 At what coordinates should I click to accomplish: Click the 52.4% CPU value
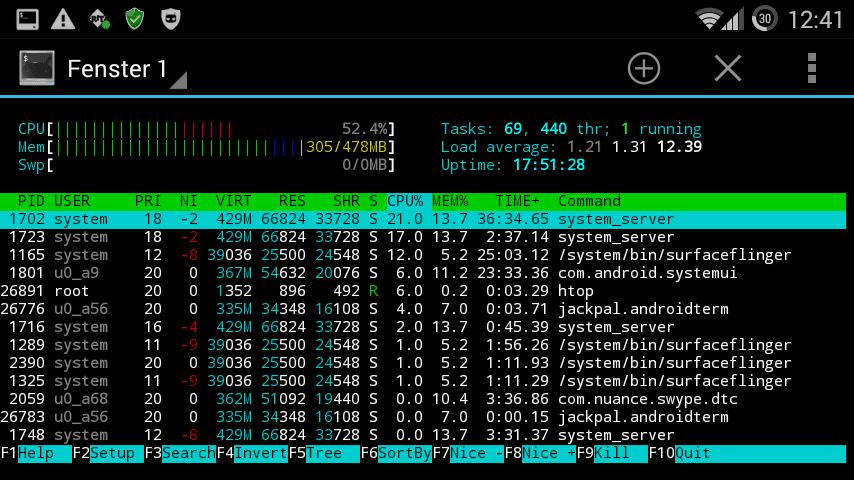(364, 129)
